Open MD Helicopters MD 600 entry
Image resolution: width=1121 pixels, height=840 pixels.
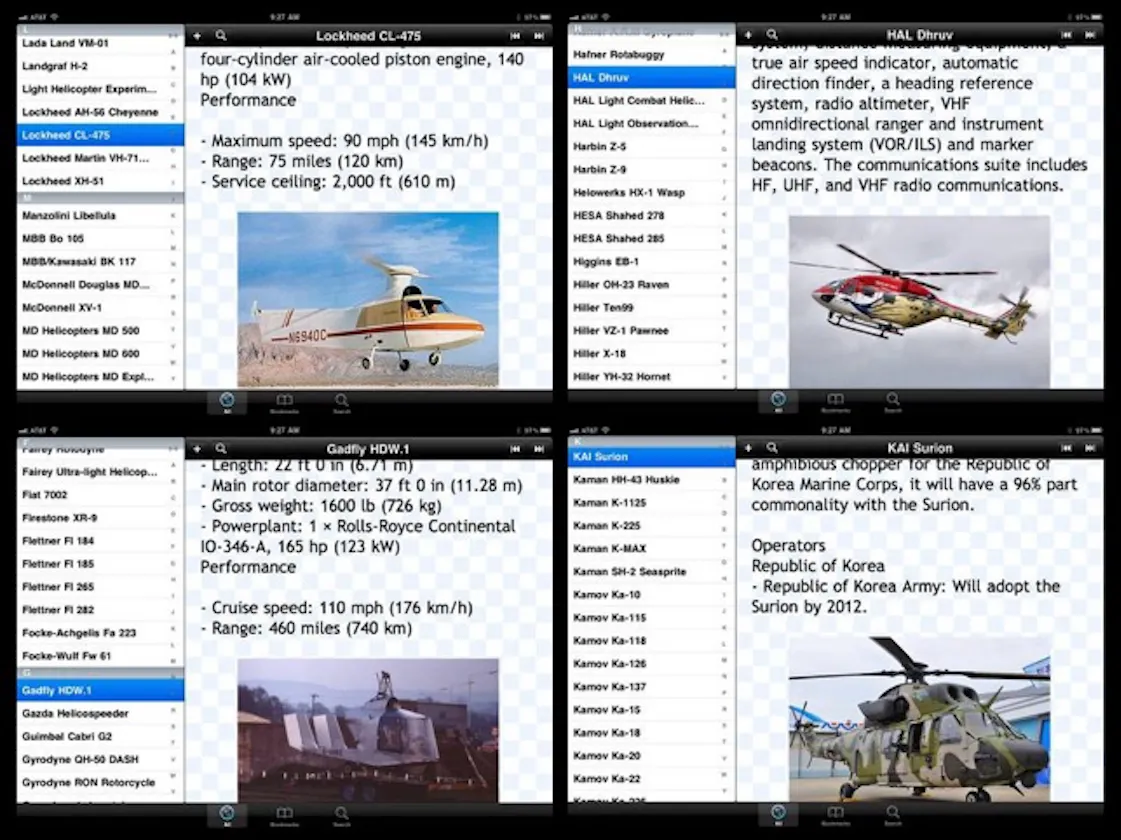pos(100,353)
